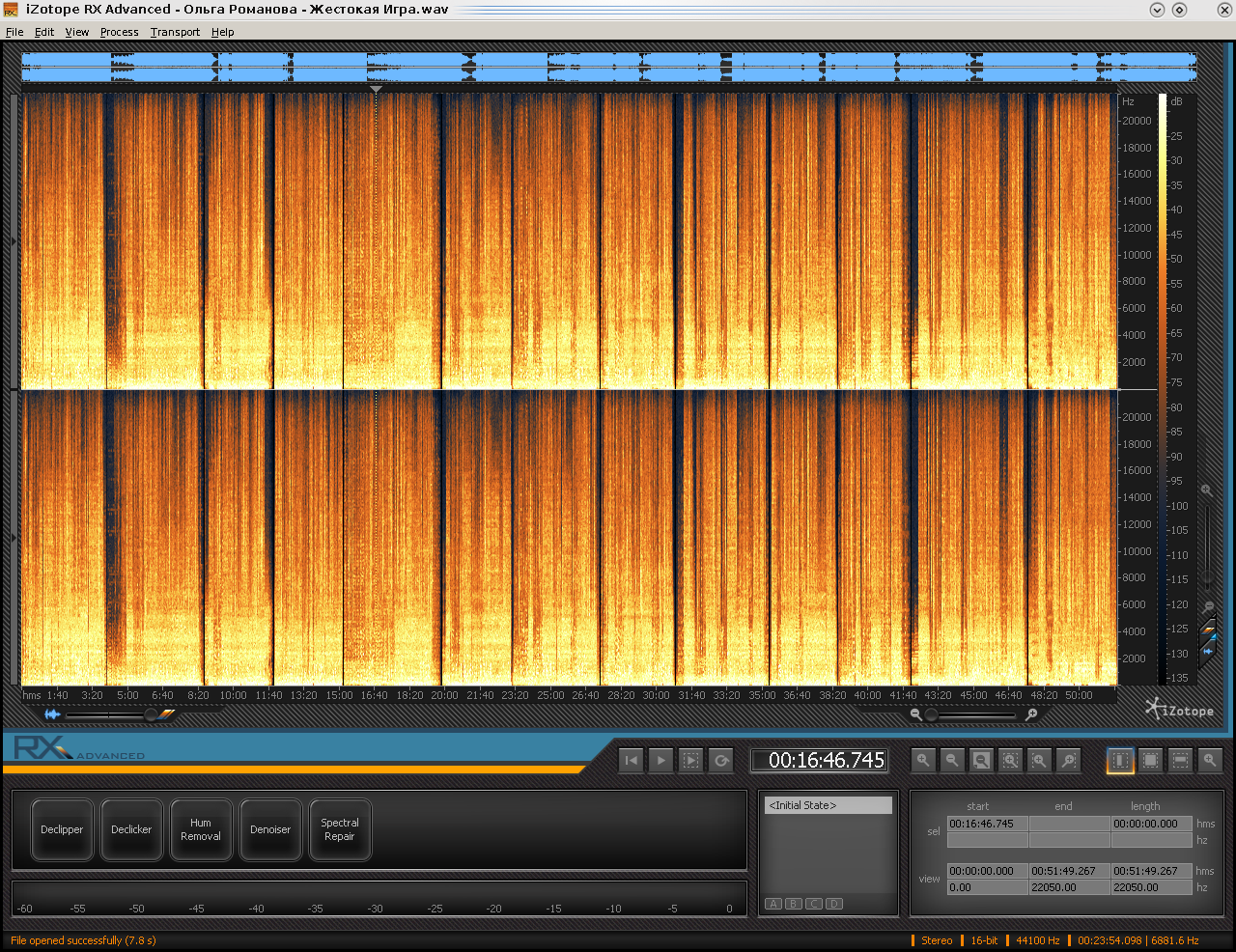Click the zoom-out magnifier icon
Viewport: 1236px width, 952px height.
[x=952, y=761]
